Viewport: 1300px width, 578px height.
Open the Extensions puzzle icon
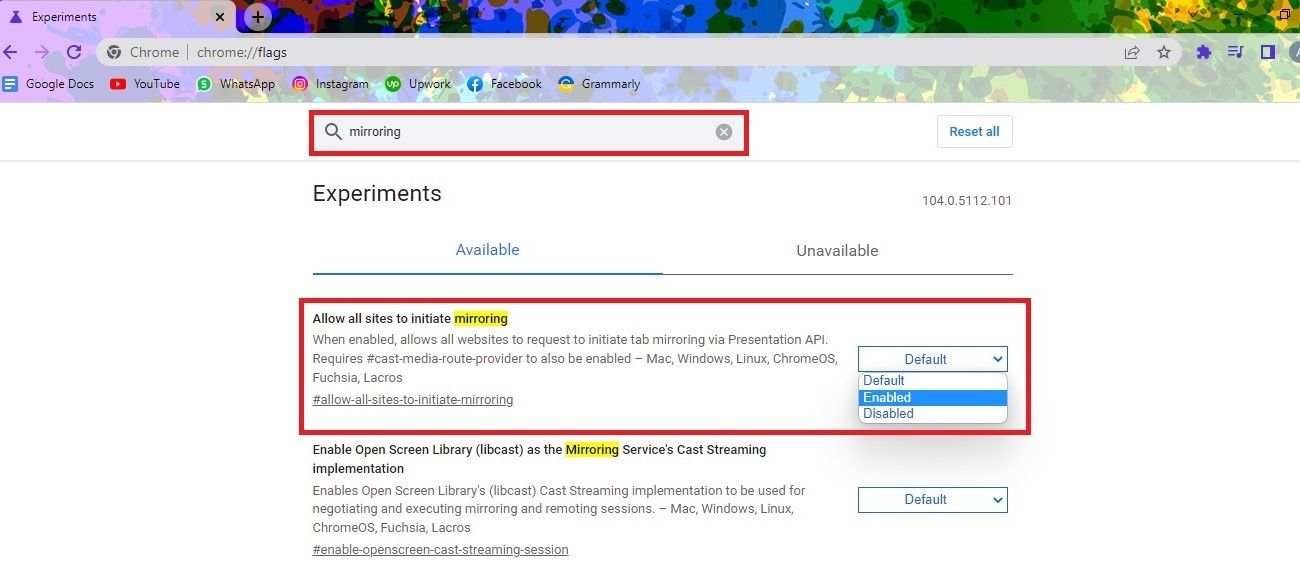1203,51
